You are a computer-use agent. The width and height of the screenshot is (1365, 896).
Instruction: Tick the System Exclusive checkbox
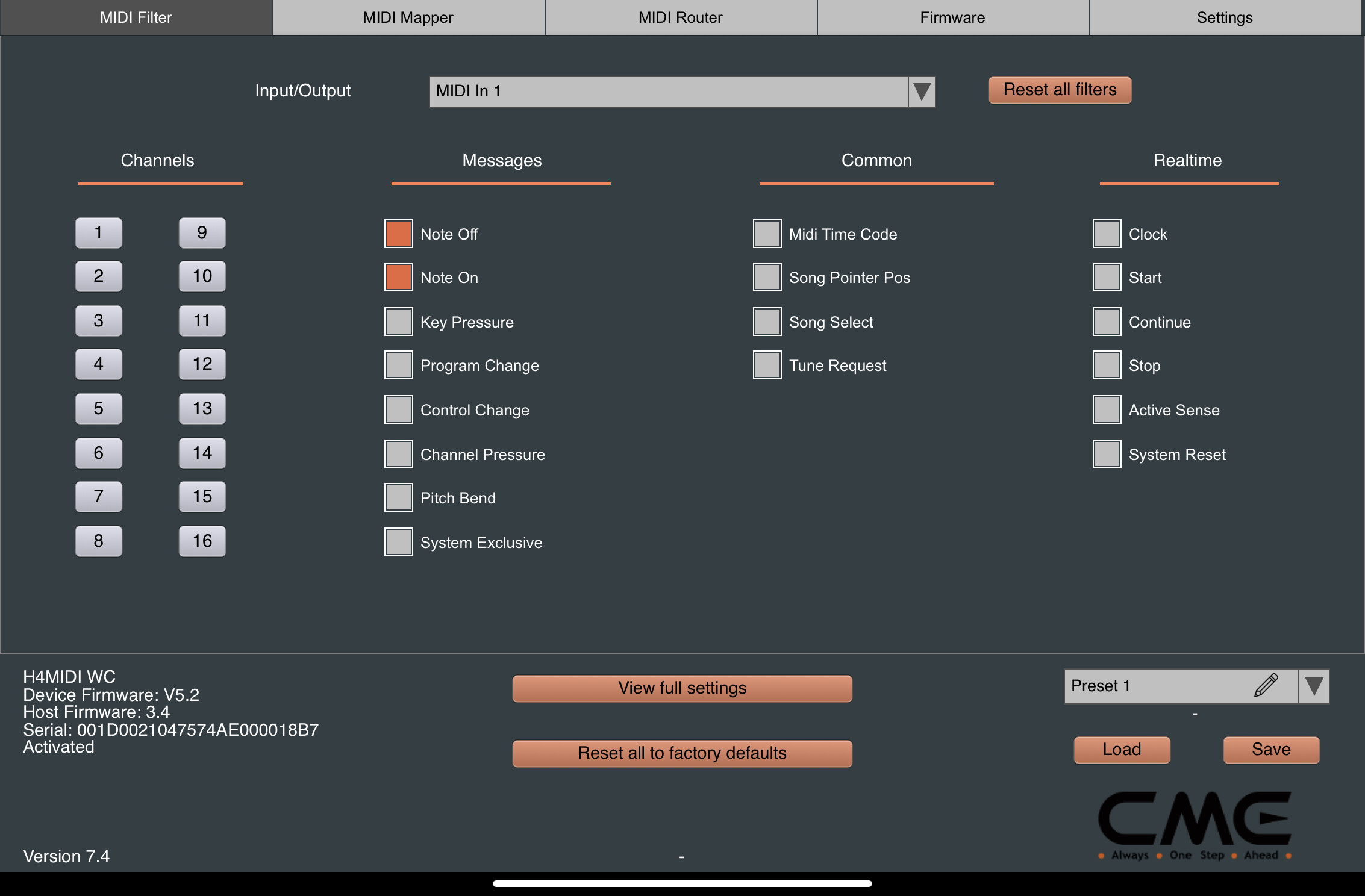pos(399,542)
